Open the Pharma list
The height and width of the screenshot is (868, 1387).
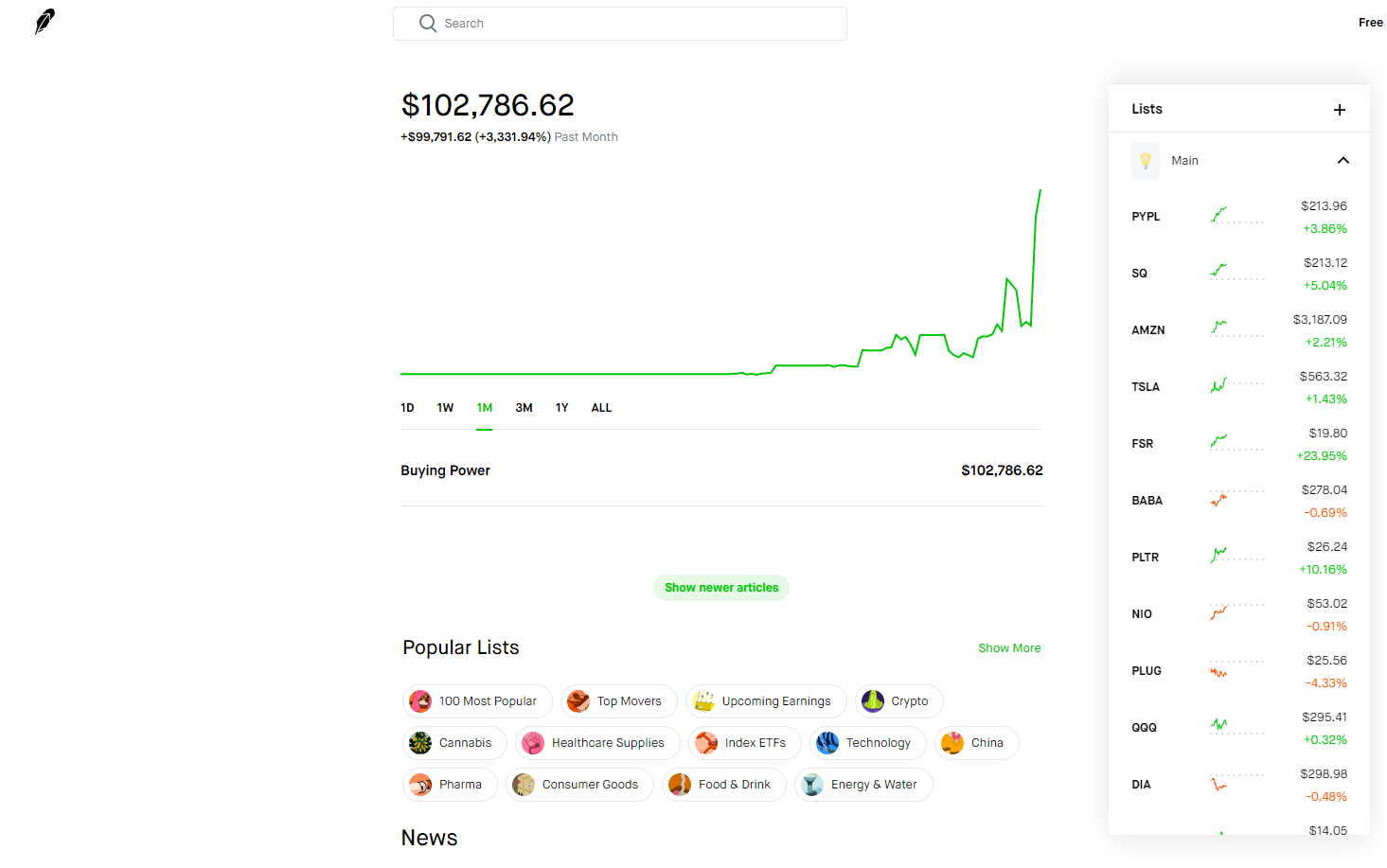450,785
